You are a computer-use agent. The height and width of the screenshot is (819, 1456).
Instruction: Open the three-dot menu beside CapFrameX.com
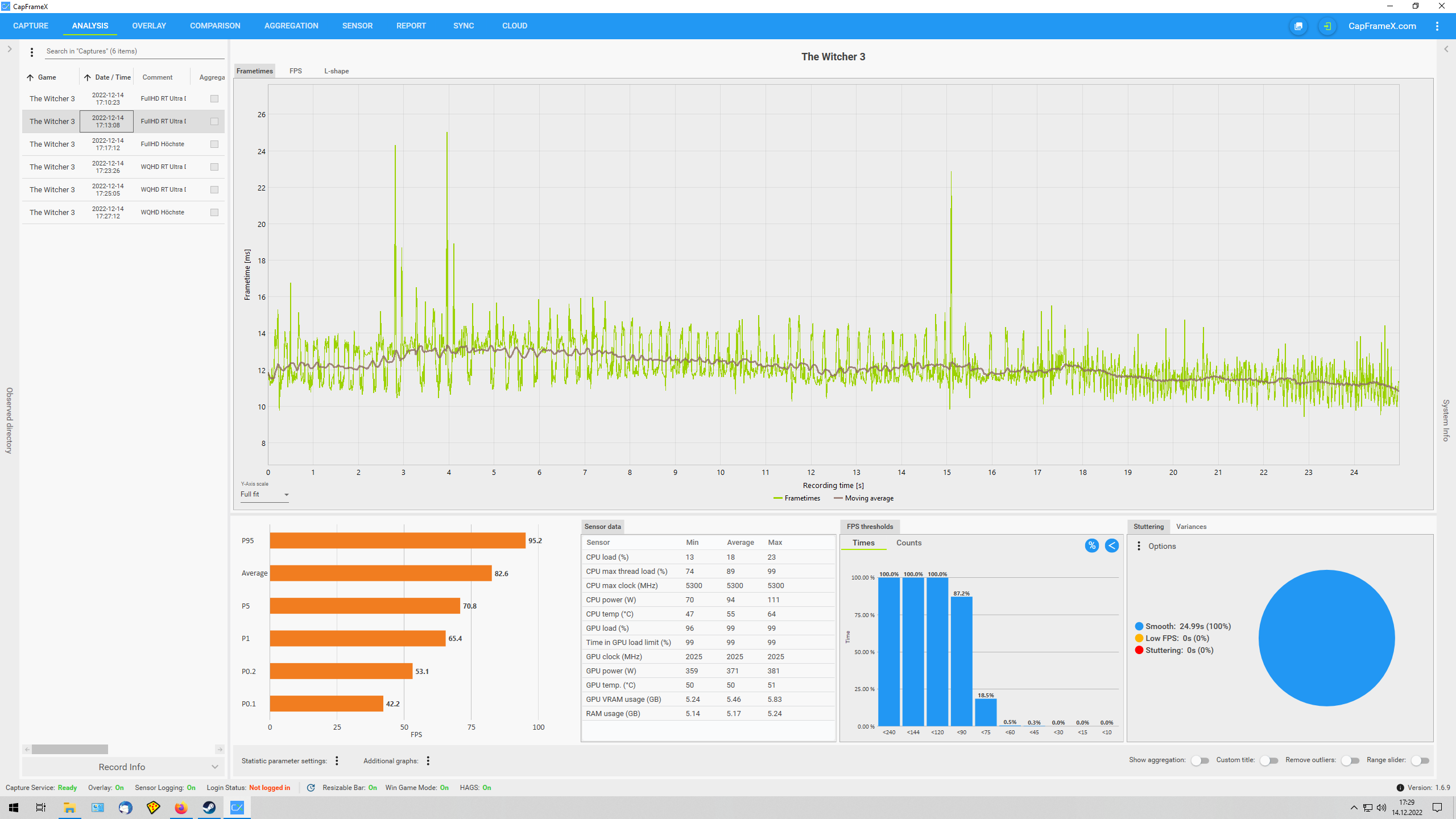click(1437, 26)
